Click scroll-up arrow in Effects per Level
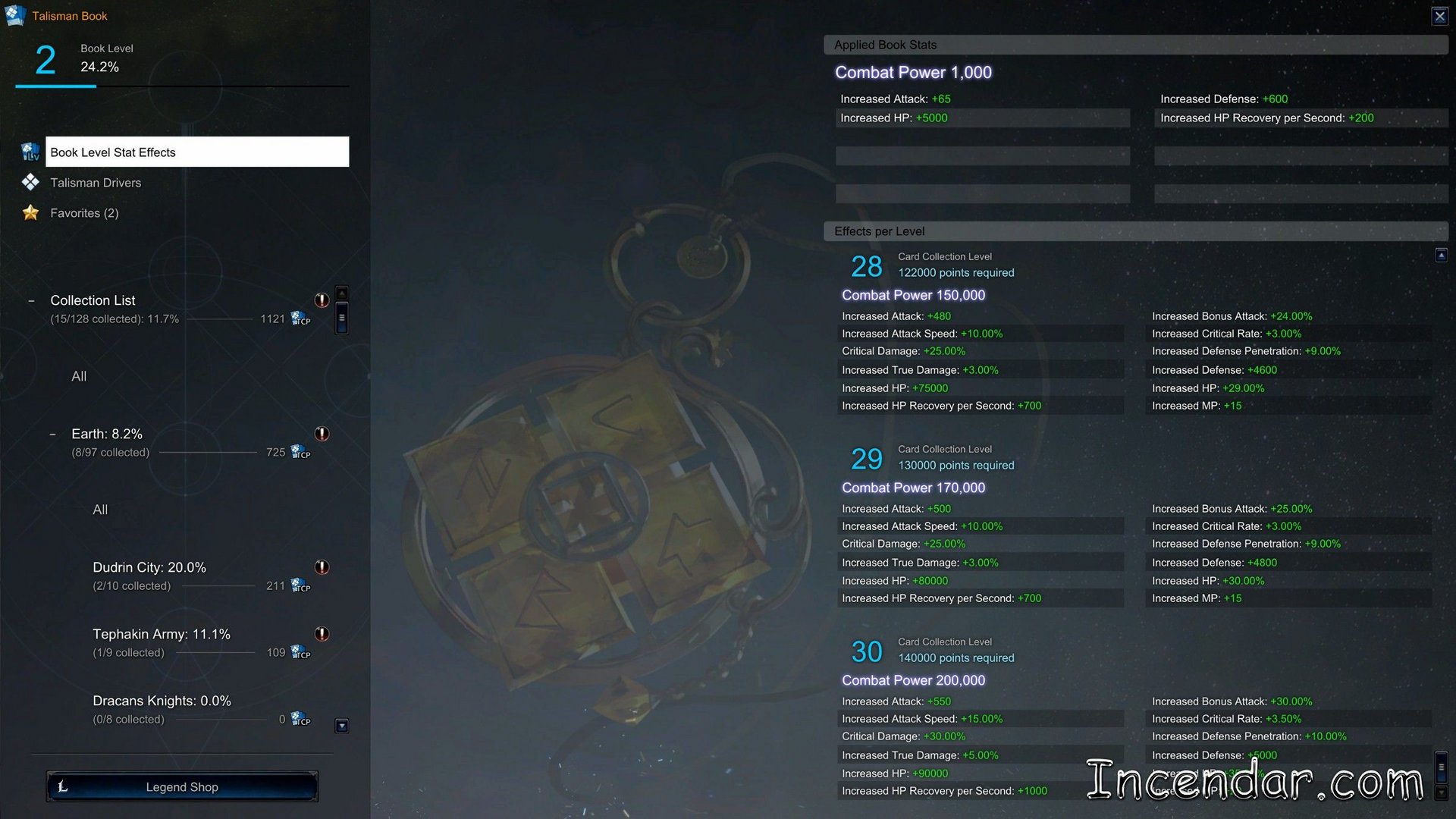 click(1441, 255)
